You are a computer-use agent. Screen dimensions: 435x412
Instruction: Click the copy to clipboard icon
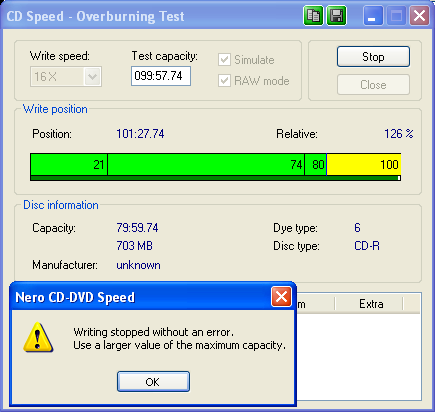(313, 15)
